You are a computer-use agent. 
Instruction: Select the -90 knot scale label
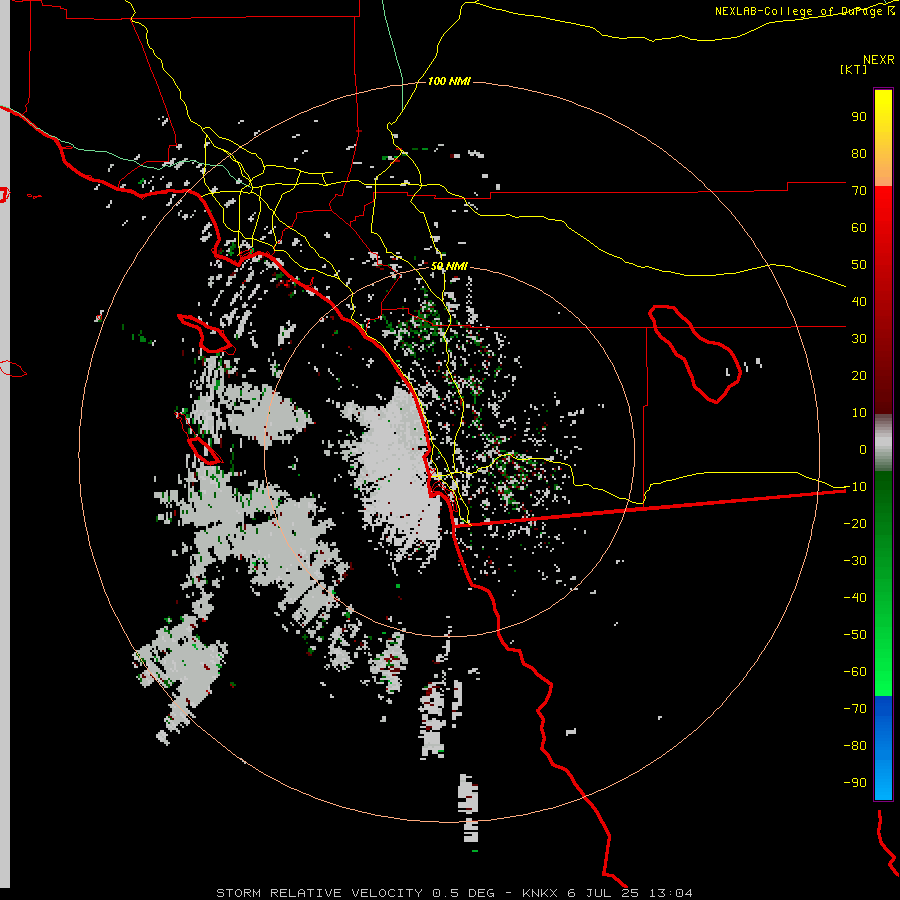pos(855,782)
